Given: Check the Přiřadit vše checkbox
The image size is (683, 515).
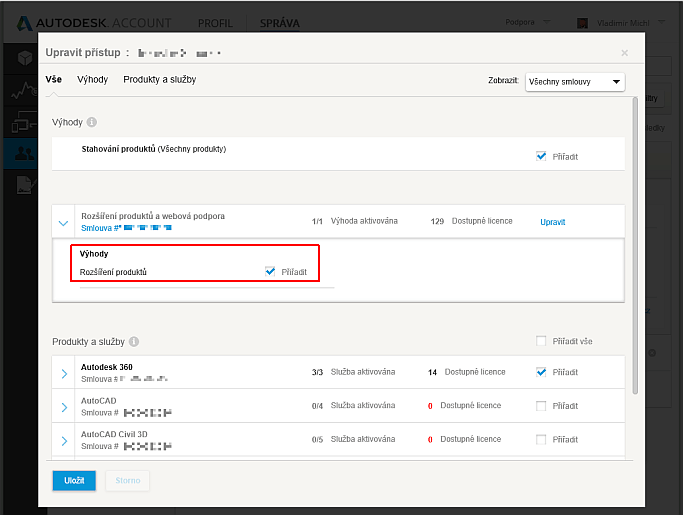Looking at the screenshot, I should 541,341.
